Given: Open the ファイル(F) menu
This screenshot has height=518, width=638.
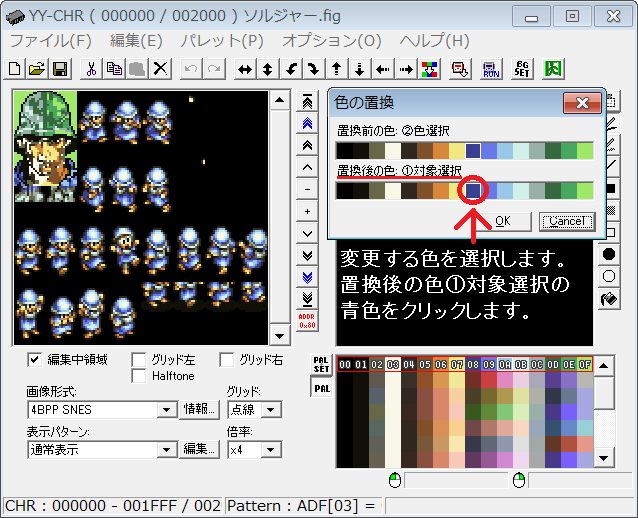Looking at the screenshot, I should [x=50, y=41].
